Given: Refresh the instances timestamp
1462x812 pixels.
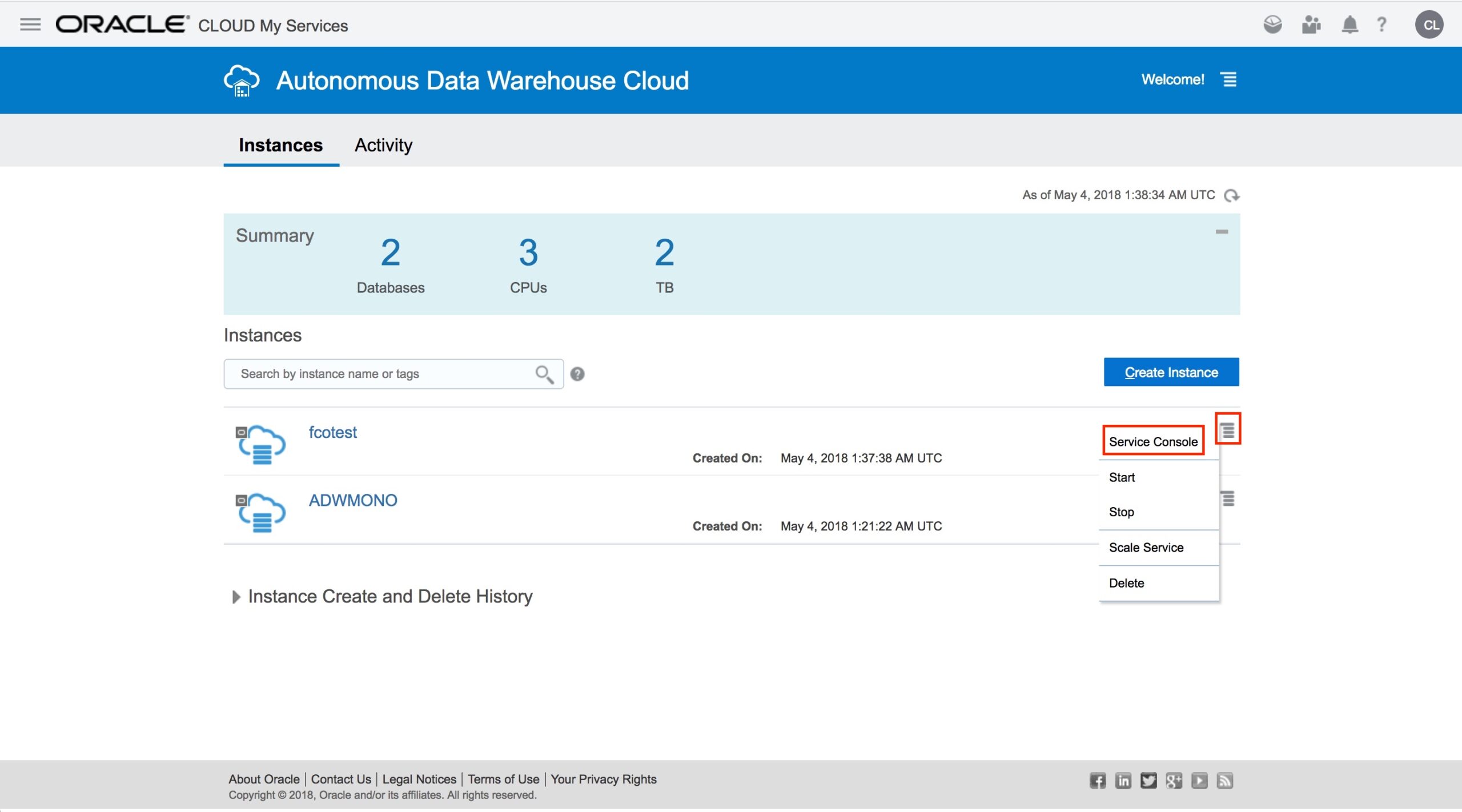Looking at the screenshot, I should pos(1231,195).
